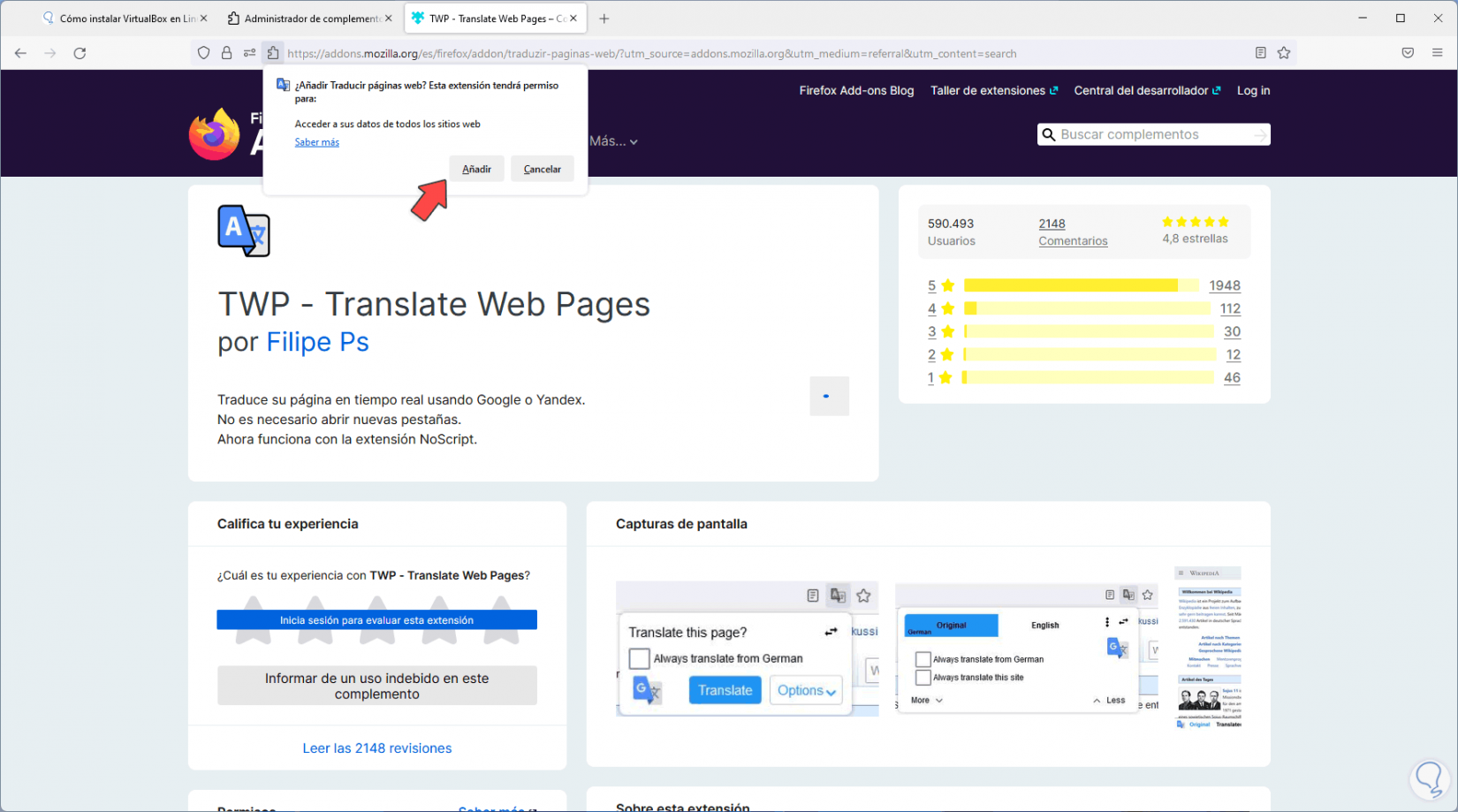Click the 3-star rating bar

tap(1090, 331)
